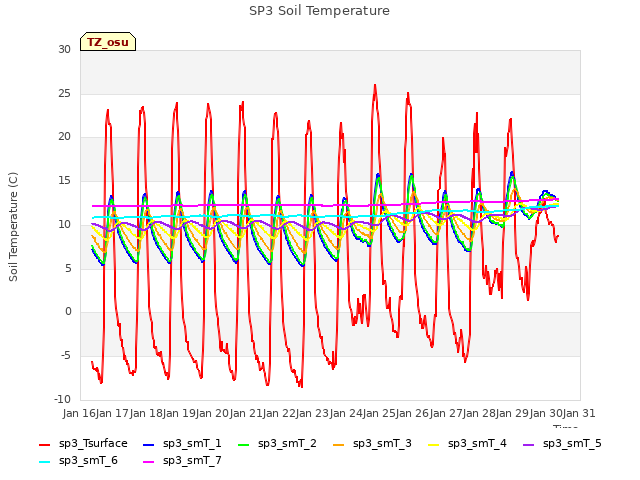
Task: Click the 0 y-axis tick label
Action: 68,312
